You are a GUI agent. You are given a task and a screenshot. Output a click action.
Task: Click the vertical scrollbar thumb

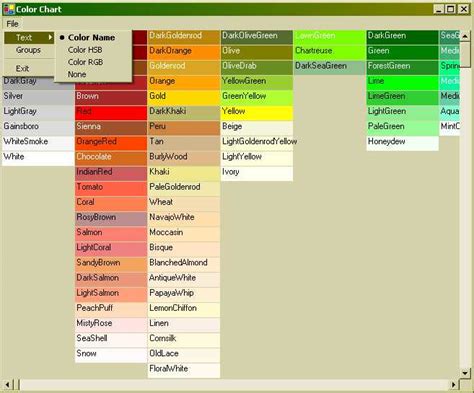(465, 54)
